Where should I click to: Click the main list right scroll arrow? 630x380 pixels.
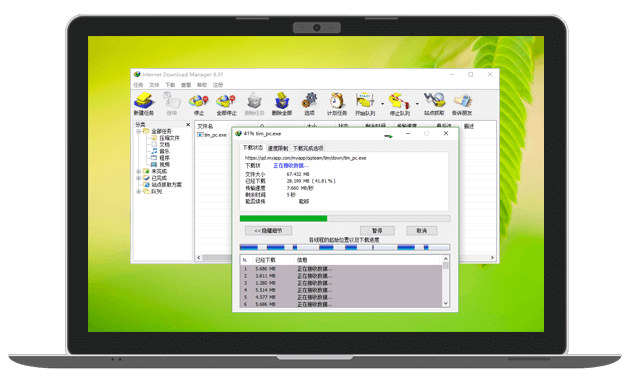492,257
